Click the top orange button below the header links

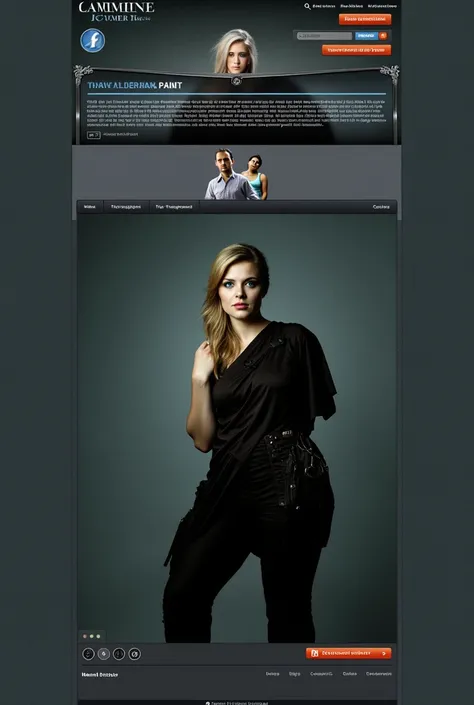click(365, 19)
